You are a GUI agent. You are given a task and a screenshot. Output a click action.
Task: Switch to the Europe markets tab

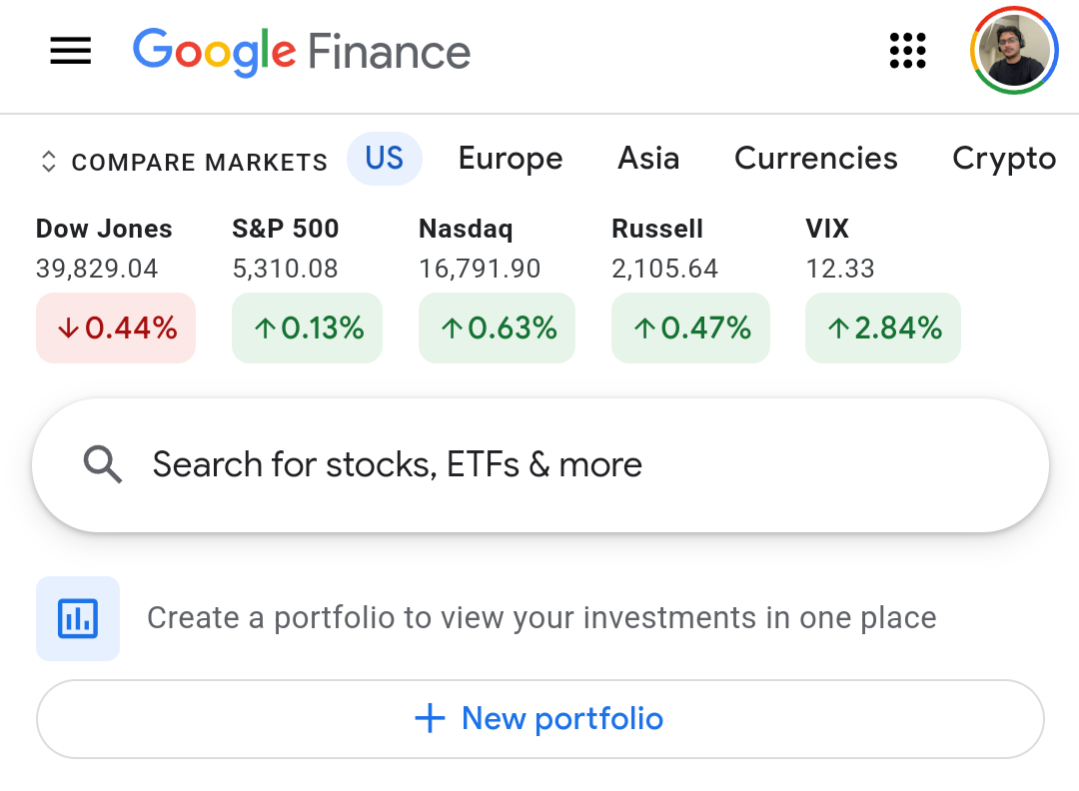click(510, 158)
